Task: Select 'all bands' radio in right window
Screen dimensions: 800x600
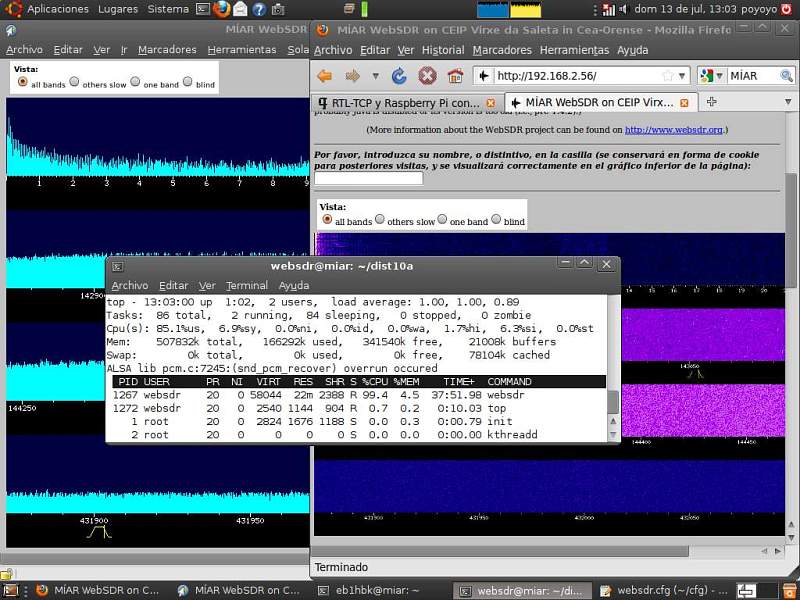Action: [x=327, y=220]
